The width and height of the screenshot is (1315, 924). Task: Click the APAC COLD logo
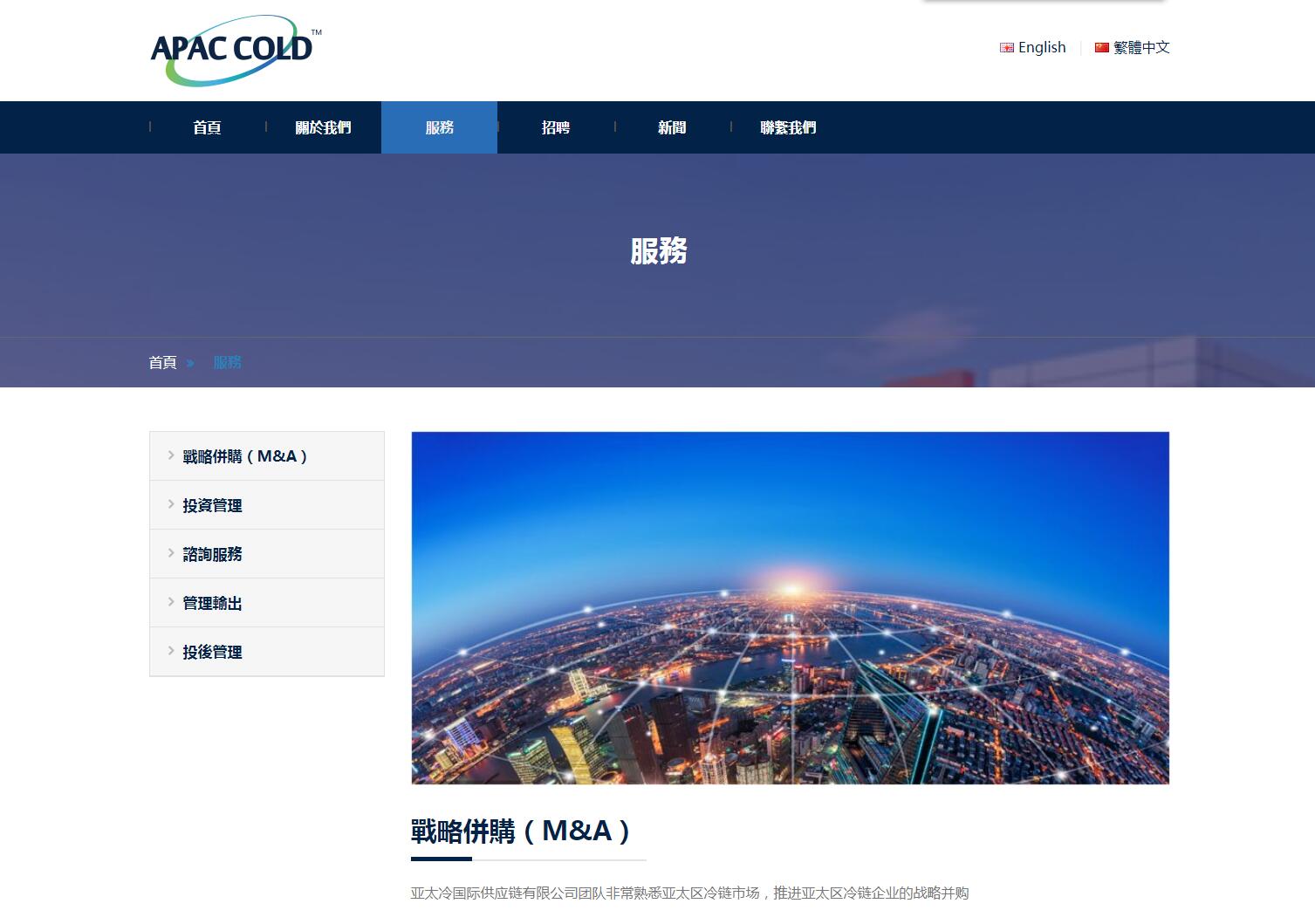click(x=236, y=50)
